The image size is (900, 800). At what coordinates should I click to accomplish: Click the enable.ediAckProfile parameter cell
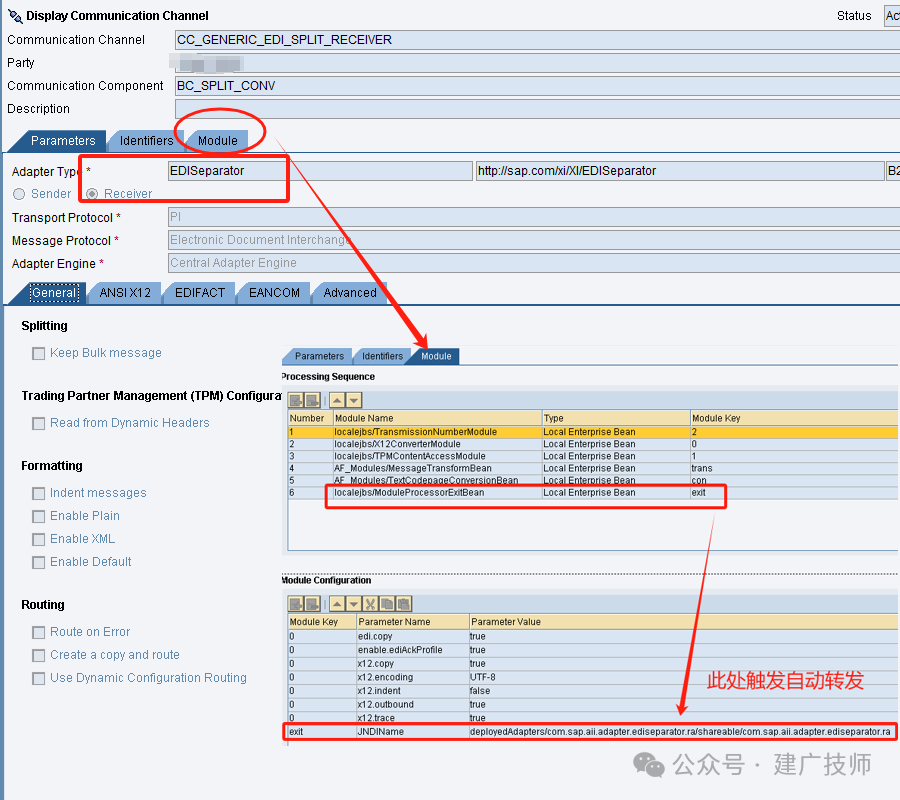click(x=413, y=650)
